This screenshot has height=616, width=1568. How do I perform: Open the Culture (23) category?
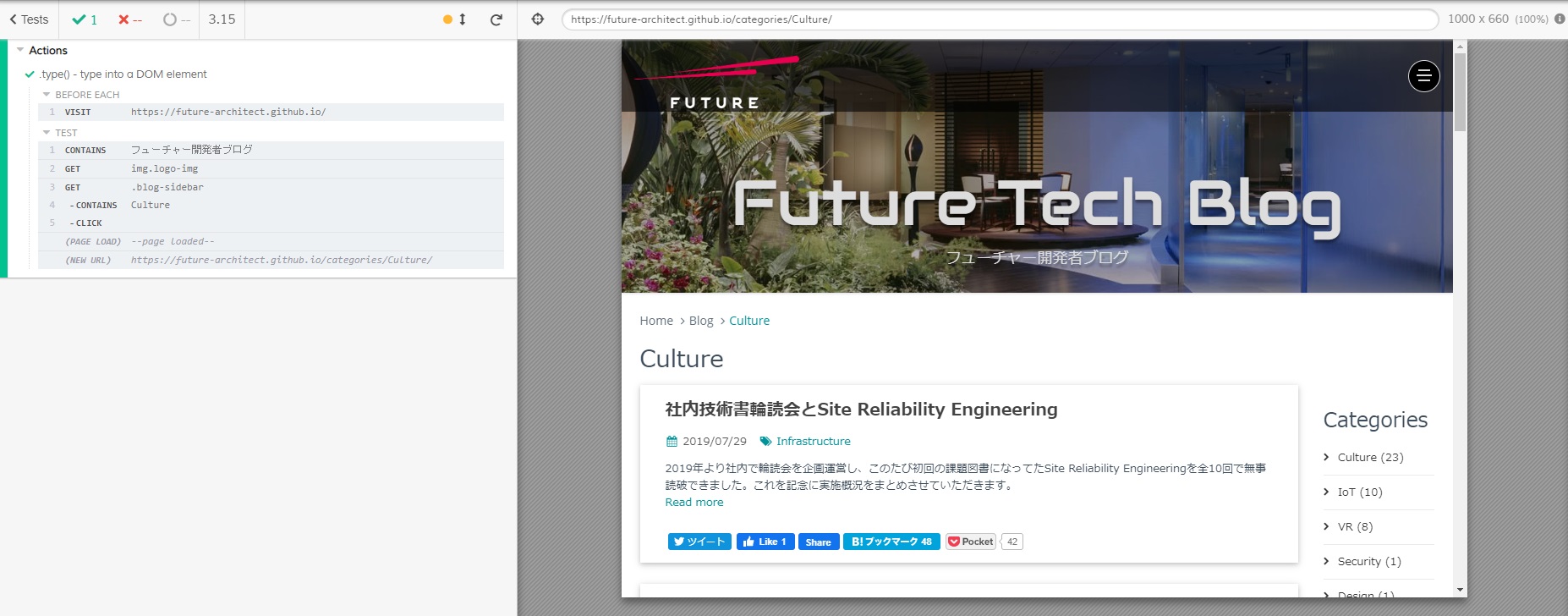pyautogui.click(x=1370, y=458)
